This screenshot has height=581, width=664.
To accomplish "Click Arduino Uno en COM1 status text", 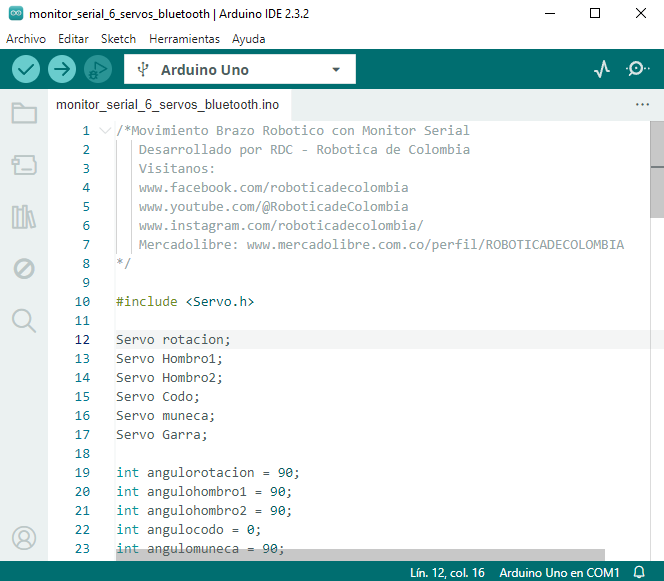I will 559,572.
